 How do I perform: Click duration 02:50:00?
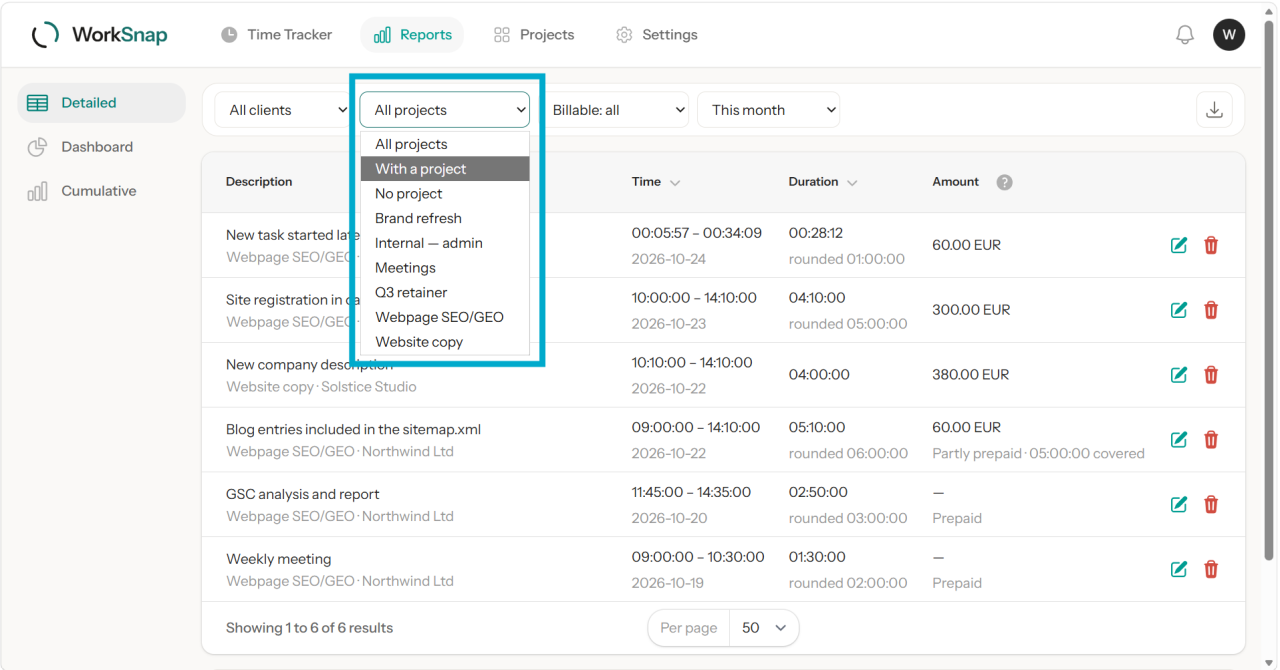tap(818, 492)
